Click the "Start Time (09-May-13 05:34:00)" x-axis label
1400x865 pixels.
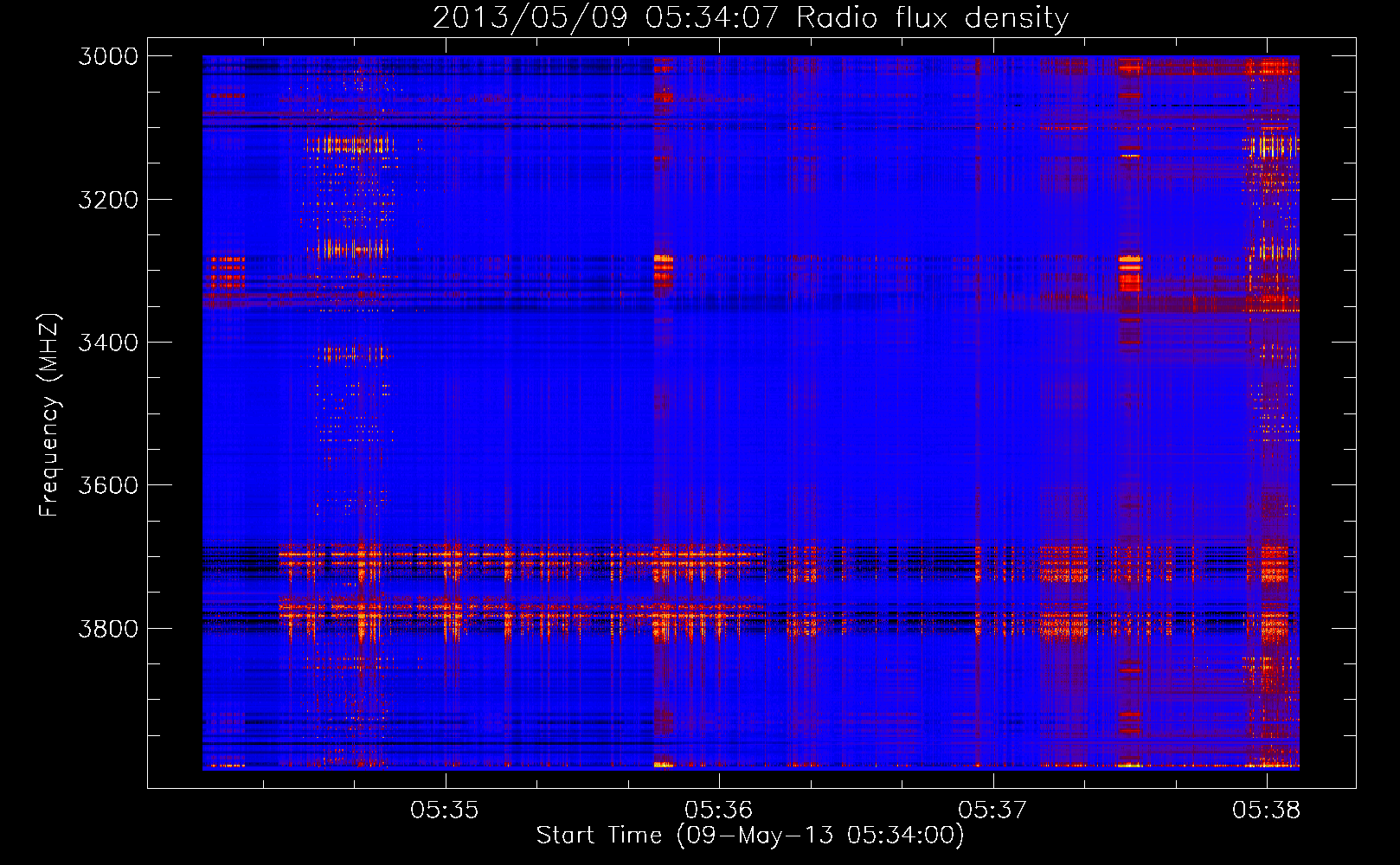(750, 836)
